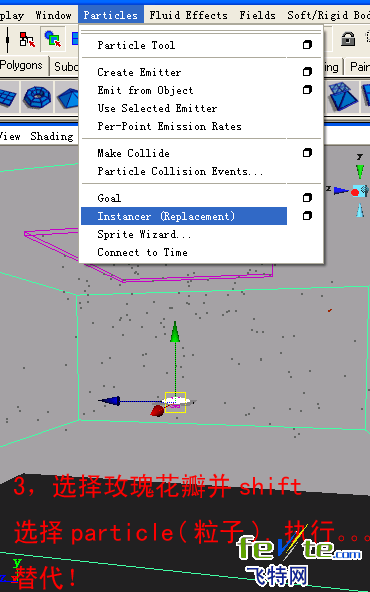
Task: Click center cube of view axis gizmo
Action: coord(360,191)
